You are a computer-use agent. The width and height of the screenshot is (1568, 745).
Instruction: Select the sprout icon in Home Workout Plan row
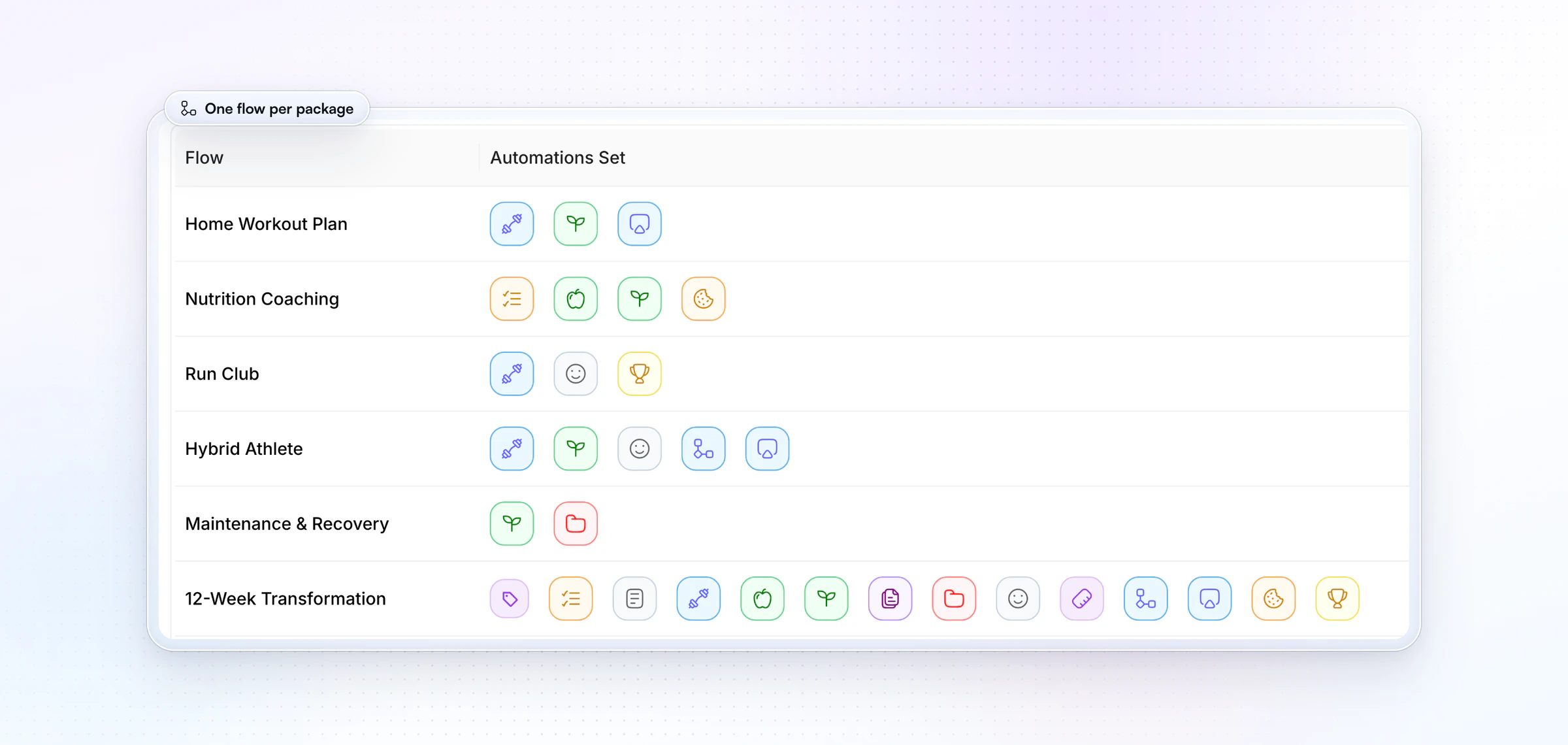click(576, 224)
